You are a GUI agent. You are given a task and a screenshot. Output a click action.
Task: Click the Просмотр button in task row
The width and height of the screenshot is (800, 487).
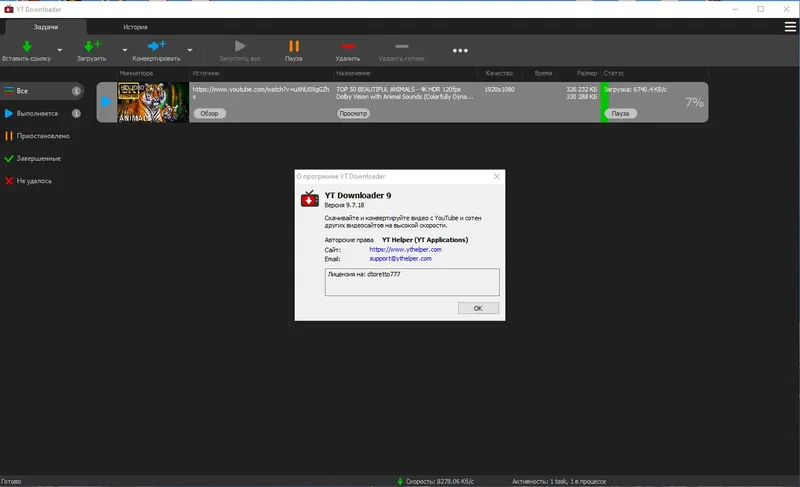tap(353, 114)
